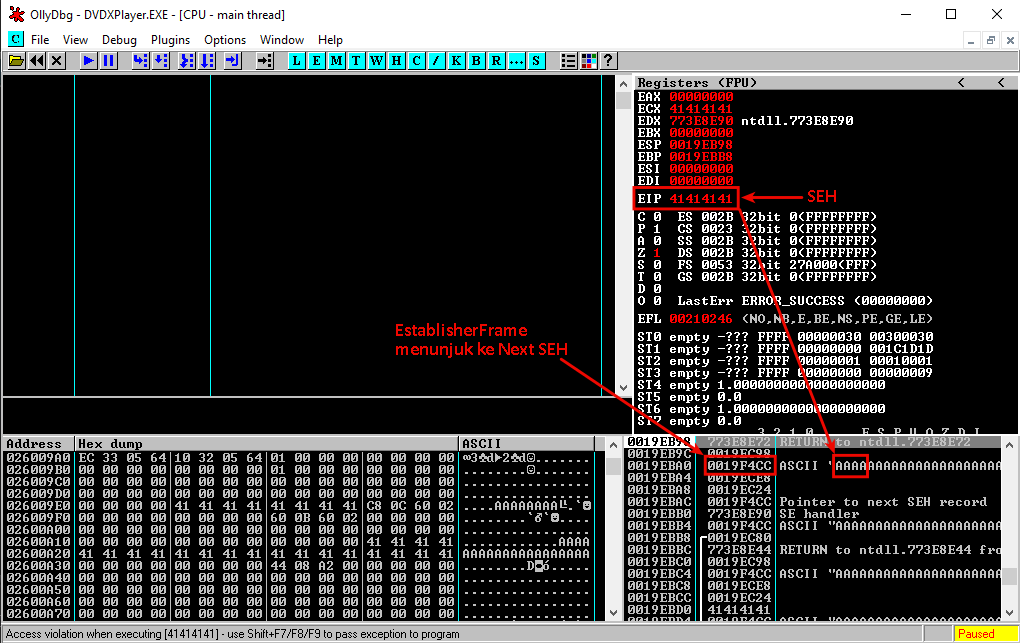Click the Help question mark toolbar icon

click(608, 61)
